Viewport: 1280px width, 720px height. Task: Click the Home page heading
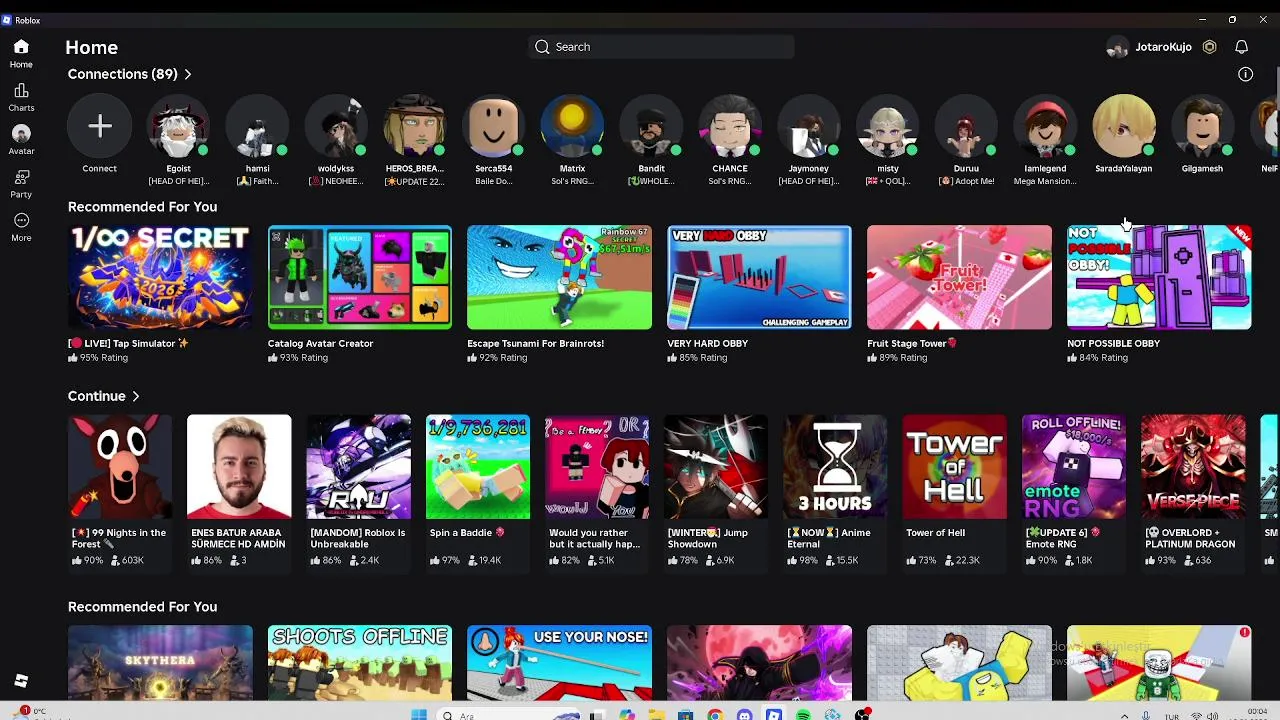point(91,47)
